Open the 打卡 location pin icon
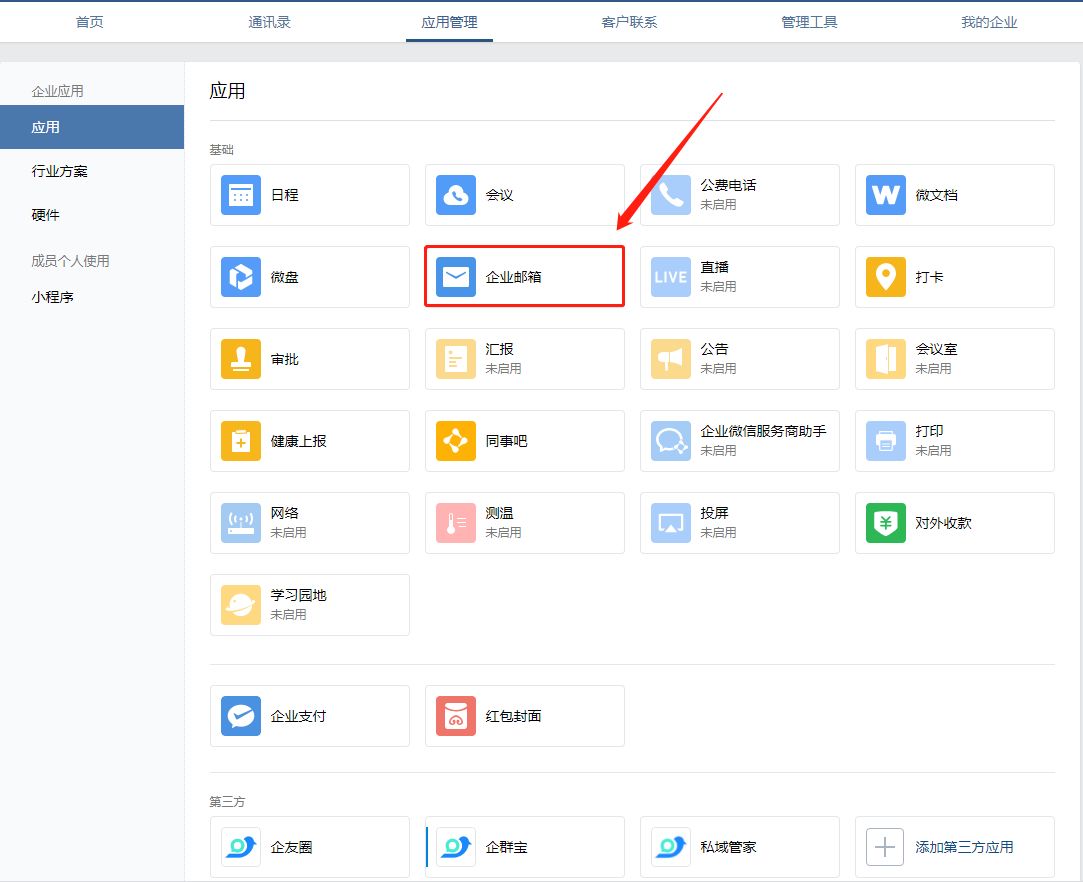Screen dimensions: 1083x882 (x=886, y=277)
